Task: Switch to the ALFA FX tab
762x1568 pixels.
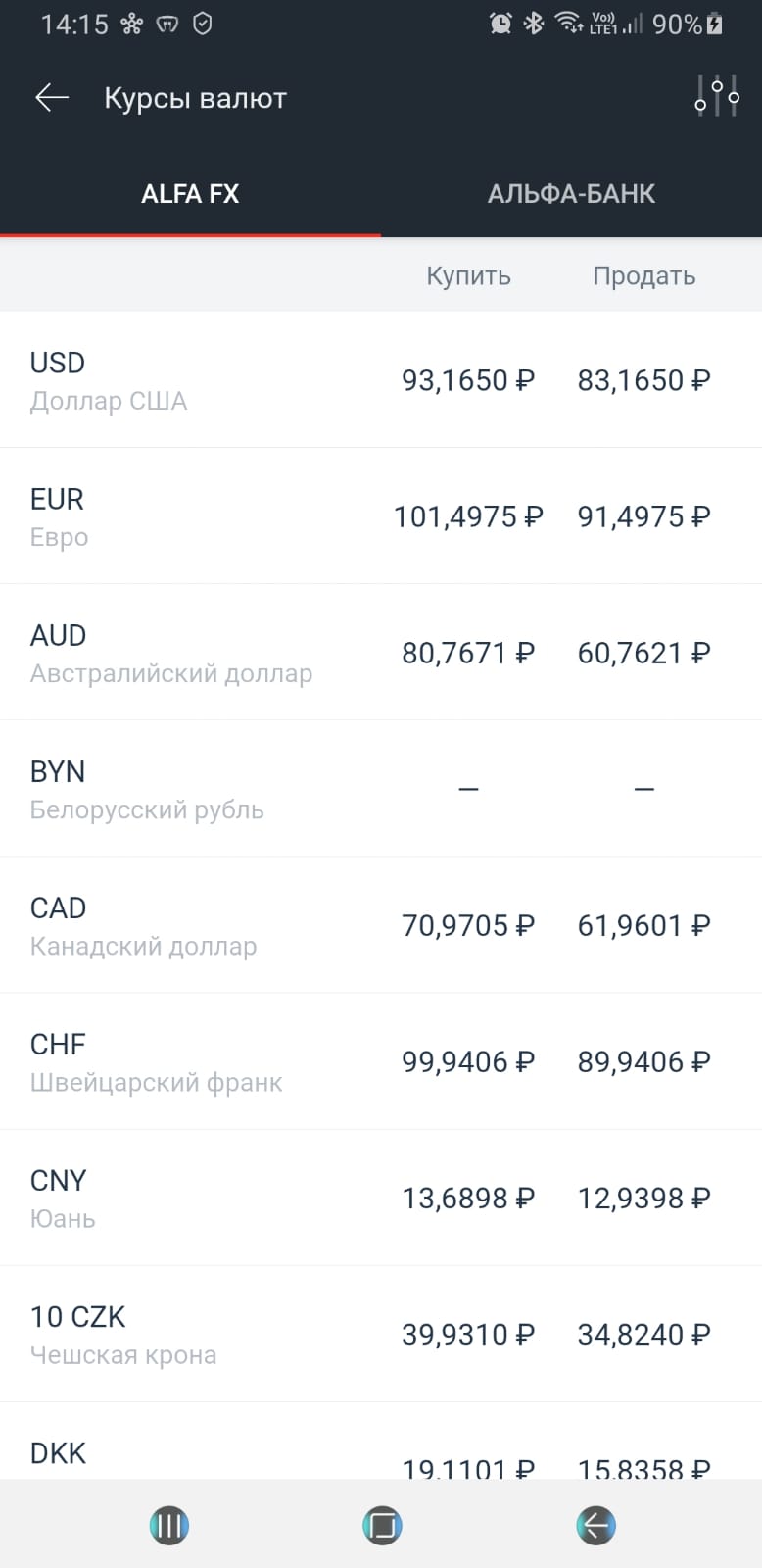Action: (190, 194)
